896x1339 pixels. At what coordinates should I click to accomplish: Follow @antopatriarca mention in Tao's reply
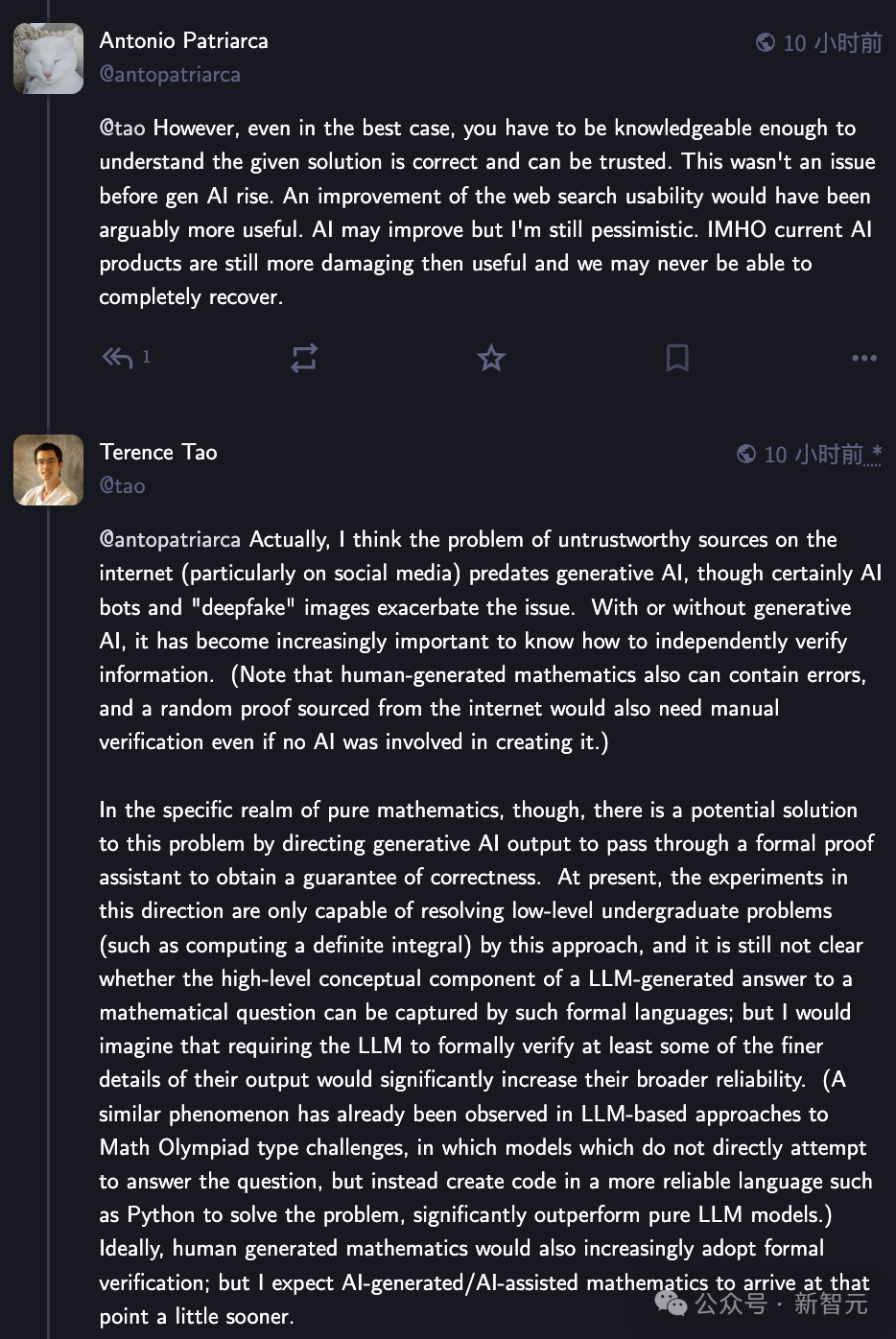[170, 540]
